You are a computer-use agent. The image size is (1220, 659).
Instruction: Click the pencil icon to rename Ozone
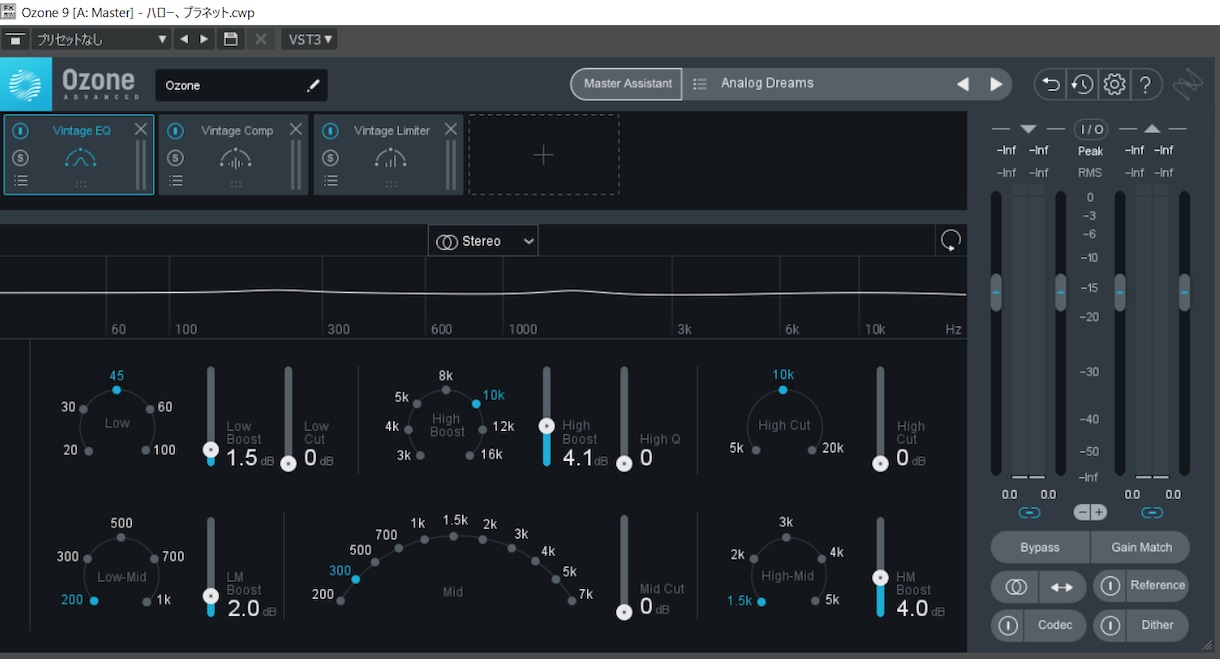click(x=313, y=86)
